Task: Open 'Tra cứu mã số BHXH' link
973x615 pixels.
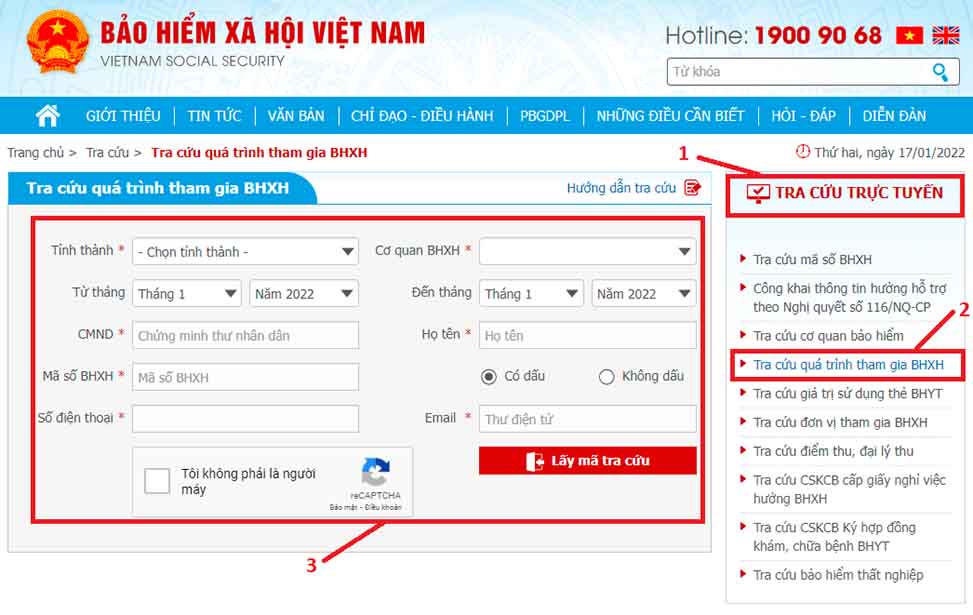Action: tap(812, 259)
